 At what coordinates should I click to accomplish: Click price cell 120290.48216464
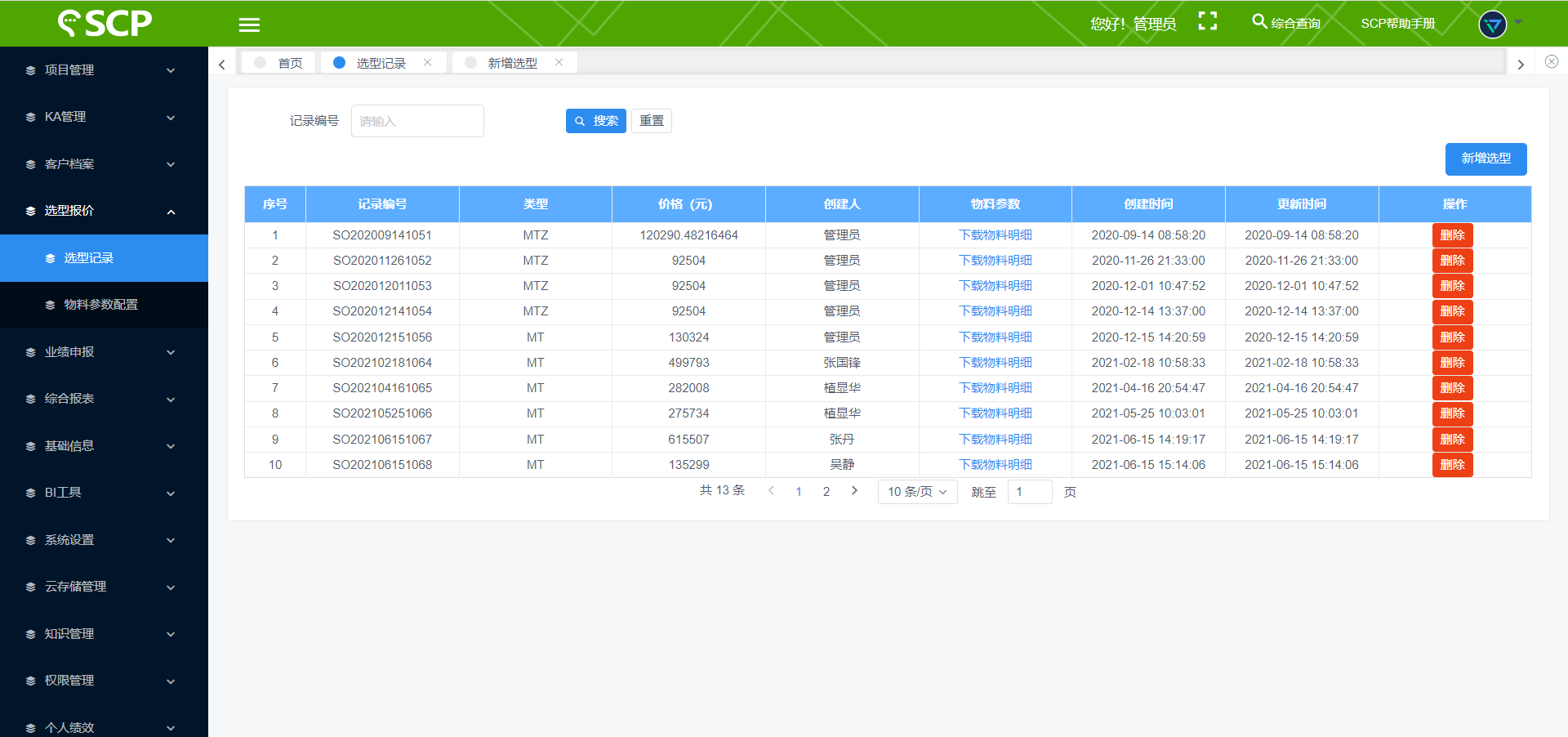pos(688,235)
